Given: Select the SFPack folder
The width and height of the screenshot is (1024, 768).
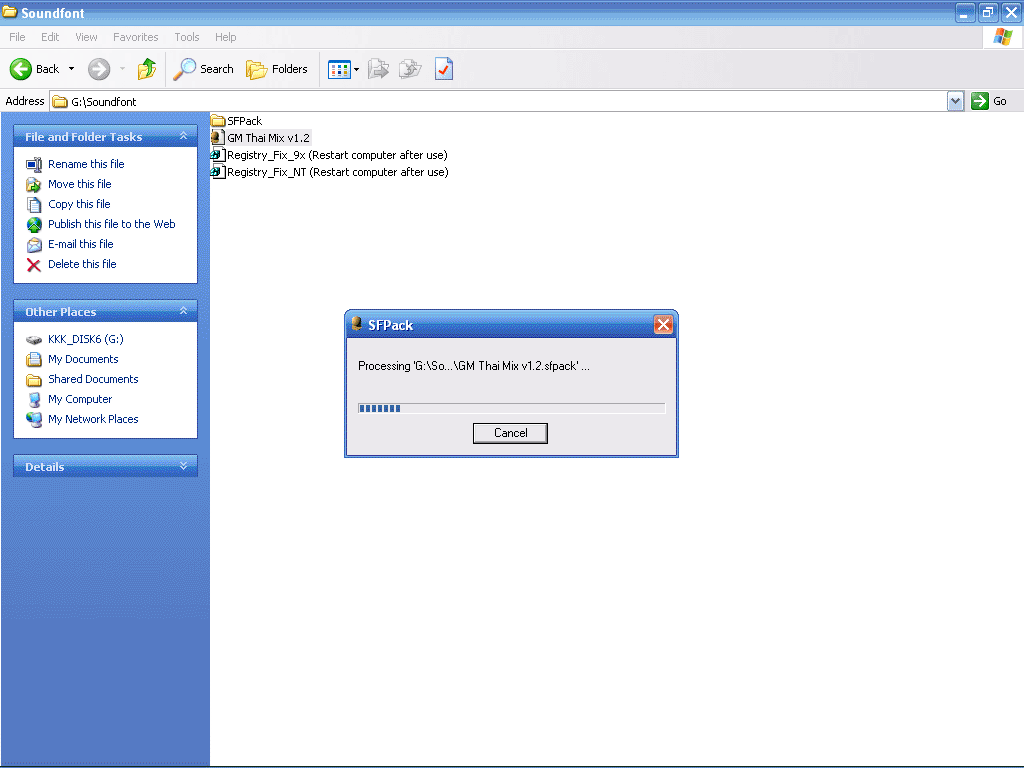Looking at the screenshot, I should (244, 121).
